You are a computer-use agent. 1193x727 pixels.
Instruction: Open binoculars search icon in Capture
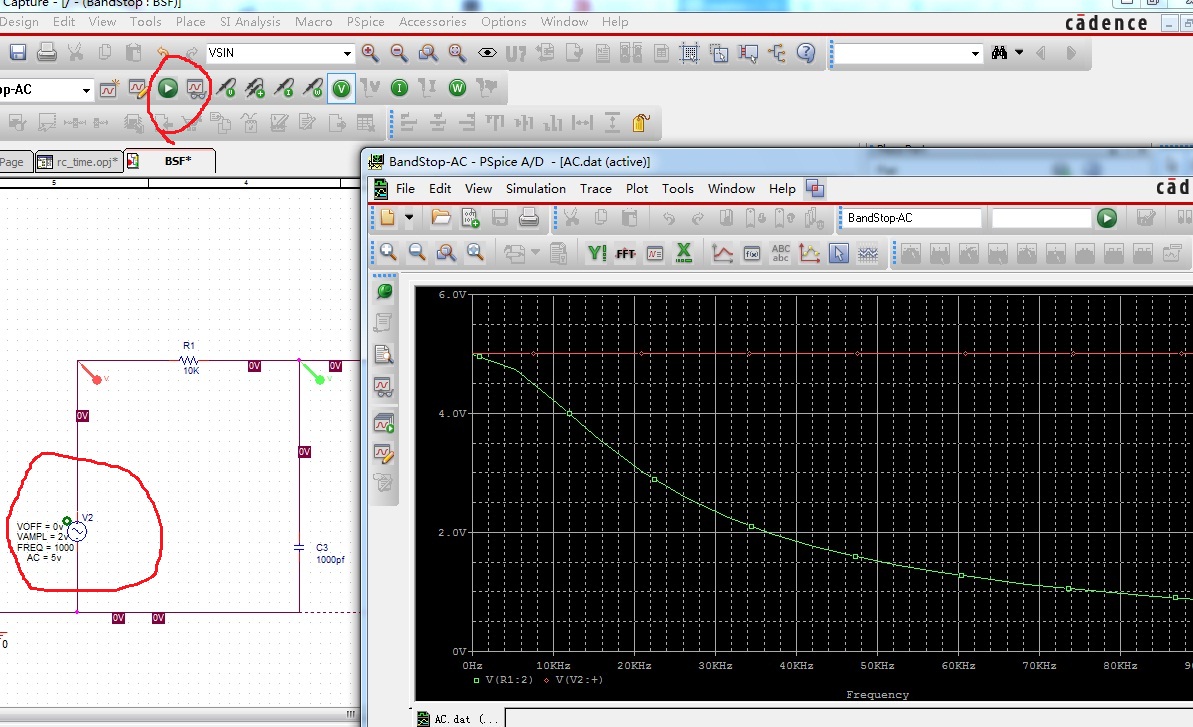1000,52
